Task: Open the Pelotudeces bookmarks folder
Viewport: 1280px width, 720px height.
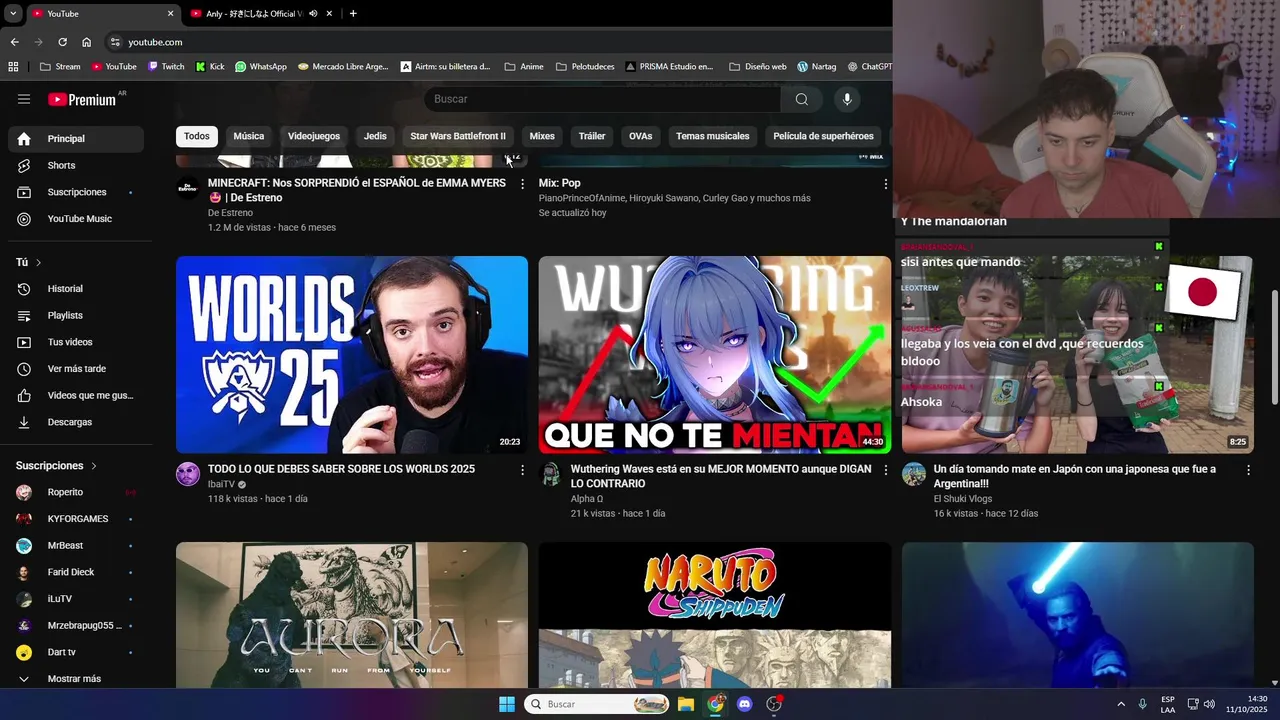Action: [585, 67]
